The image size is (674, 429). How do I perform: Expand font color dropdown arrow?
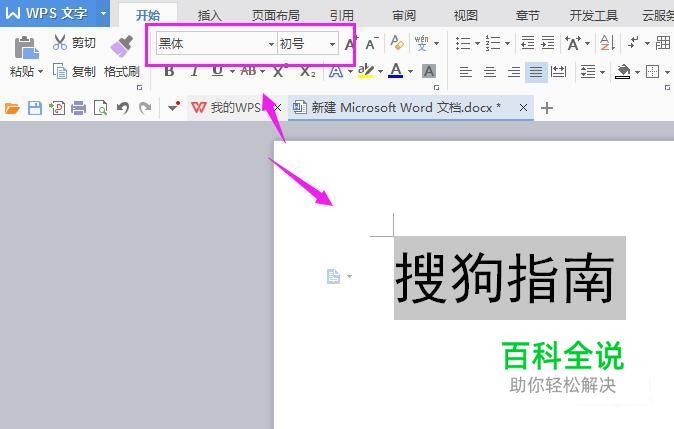[x=411, y=71]
